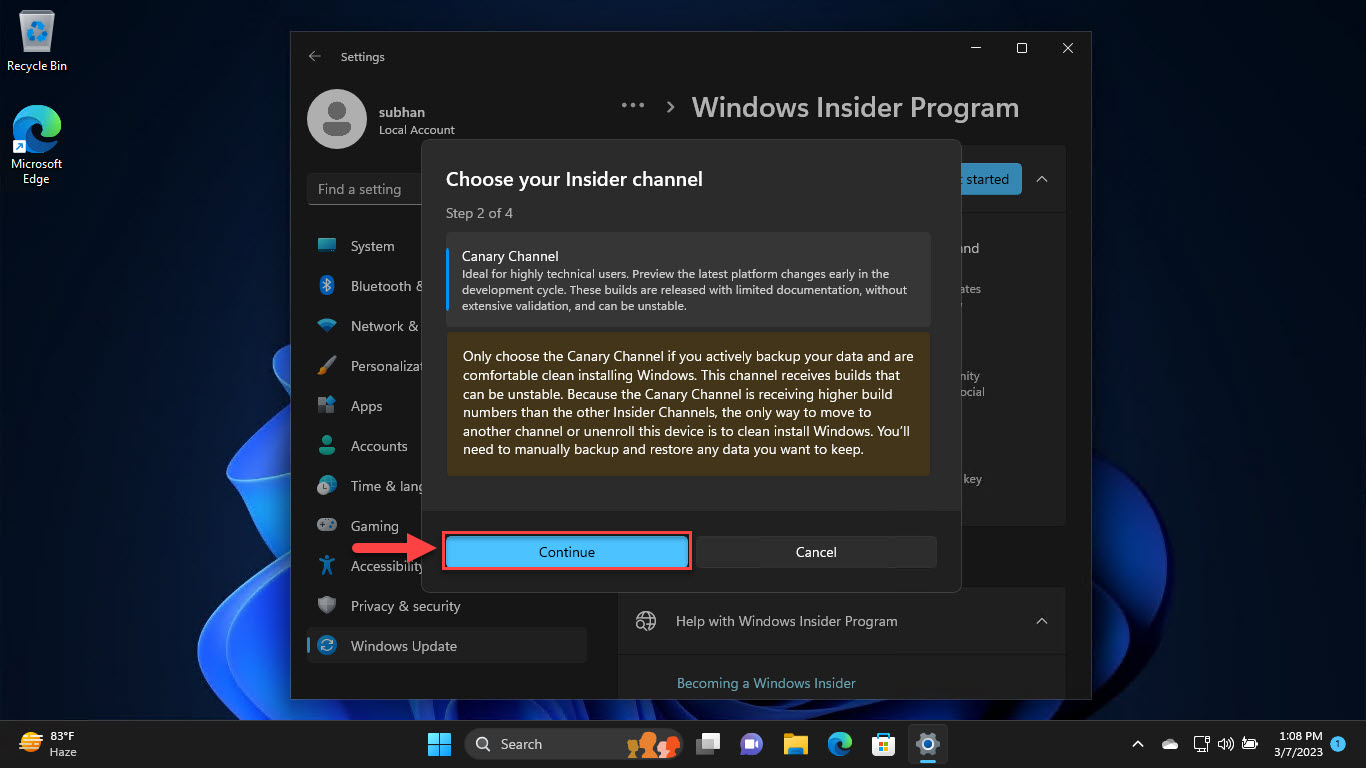Collapse the Get started section chevron
The width and height of the screenshot is (1366, 768).
1042,178
